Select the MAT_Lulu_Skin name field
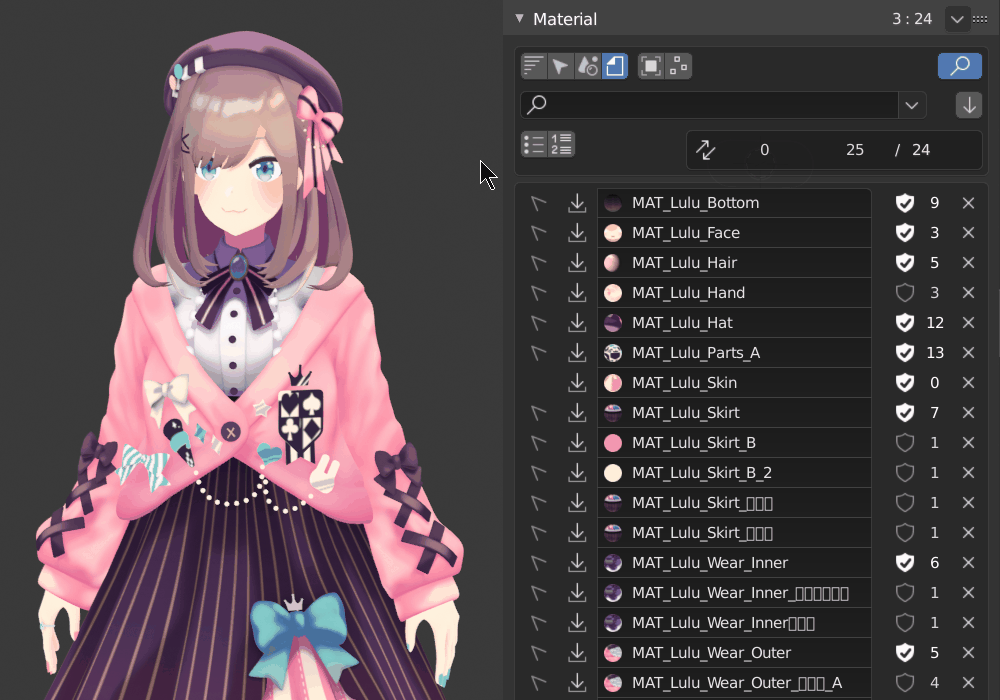Screen dimensions: 1000x700 pyautogui.click(x=734, y=383)
